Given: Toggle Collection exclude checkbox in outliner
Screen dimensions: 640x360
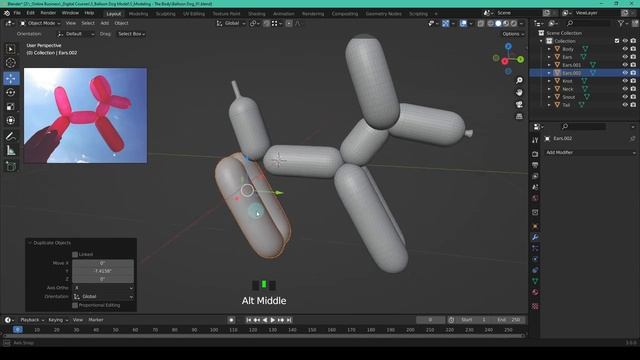Looking at the screenshot, I should point(617,41).
